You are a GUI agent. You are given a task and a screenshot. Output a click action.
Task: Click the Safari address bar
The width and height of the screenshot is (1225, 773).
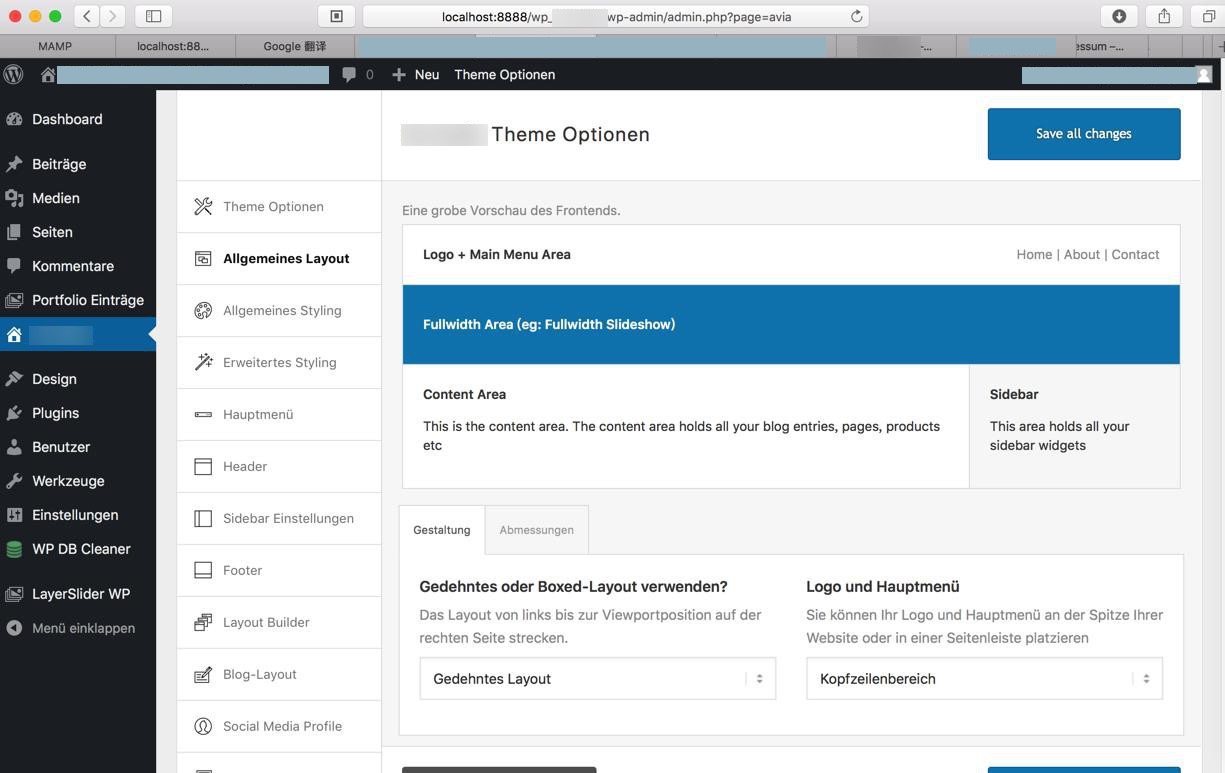click(615, 16)
